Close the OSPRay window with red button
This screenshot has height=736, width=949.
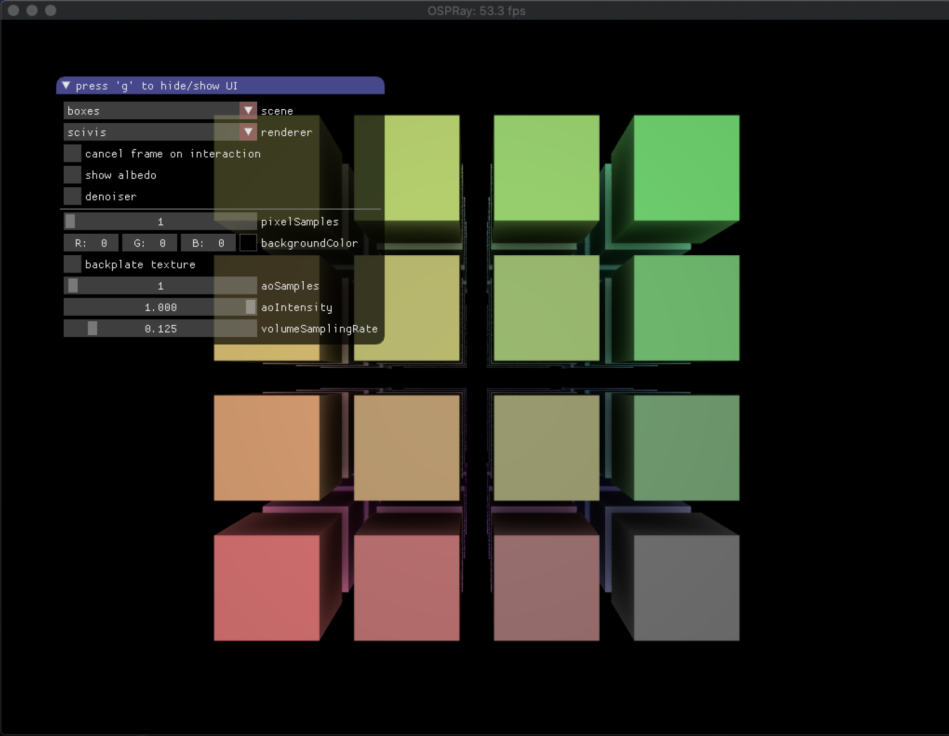click(14, 10)
